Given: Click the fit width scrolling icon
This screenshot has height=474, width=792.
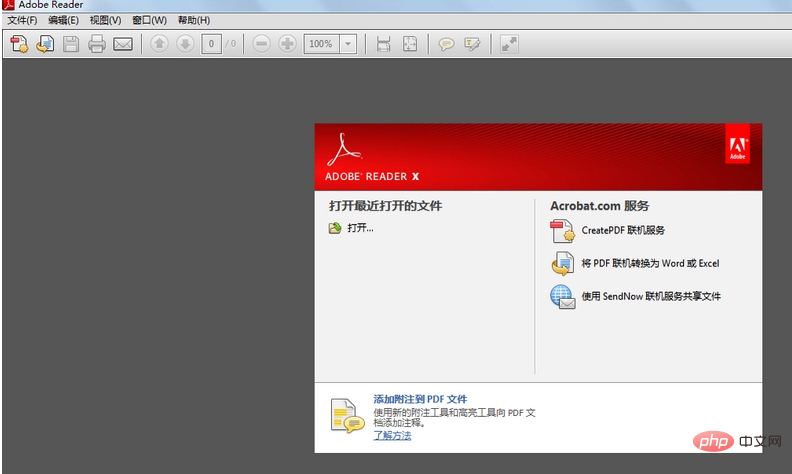Looking at the screenshot, I should coord(383,44).
